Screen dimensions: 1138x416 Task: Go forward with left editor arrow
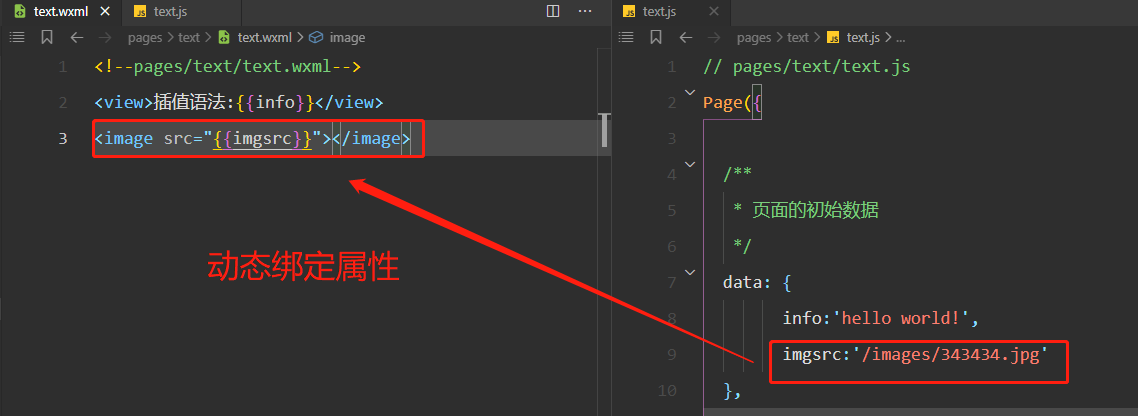click(x=106, y=37)
